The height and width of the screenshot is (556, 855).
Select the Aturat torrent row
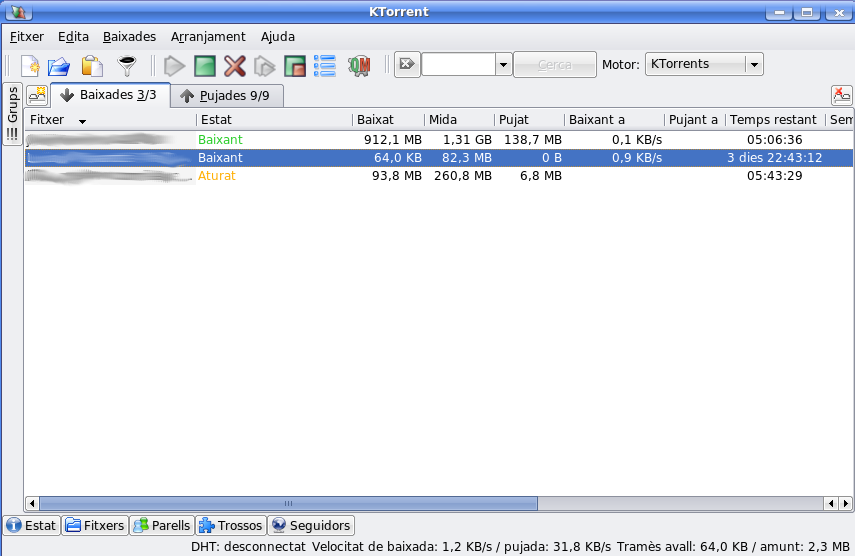[x=439, y=176]
